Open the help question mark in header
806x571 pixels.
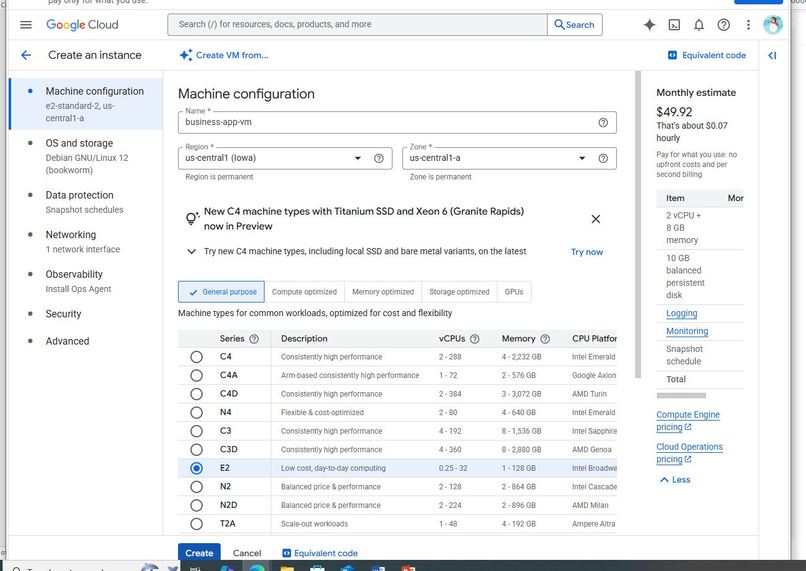pos(723,25)
